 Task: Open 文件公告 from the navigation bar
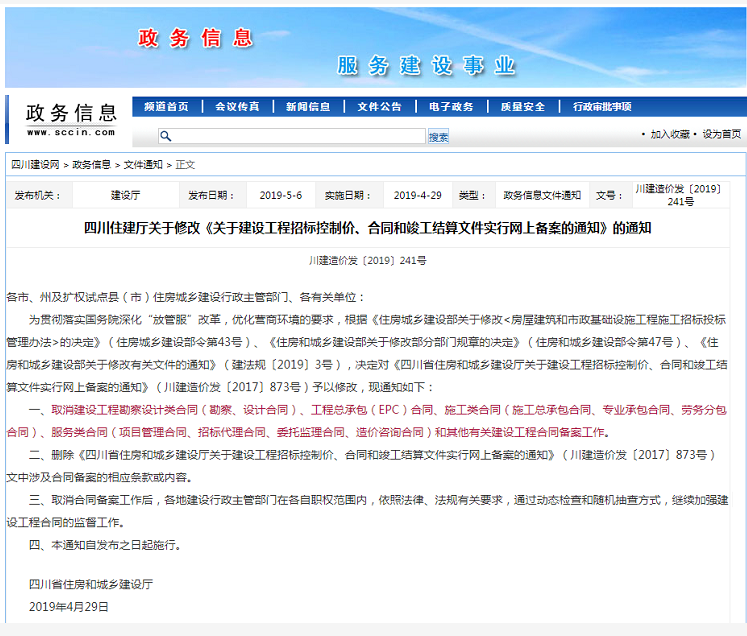click(x=379, y=107)
